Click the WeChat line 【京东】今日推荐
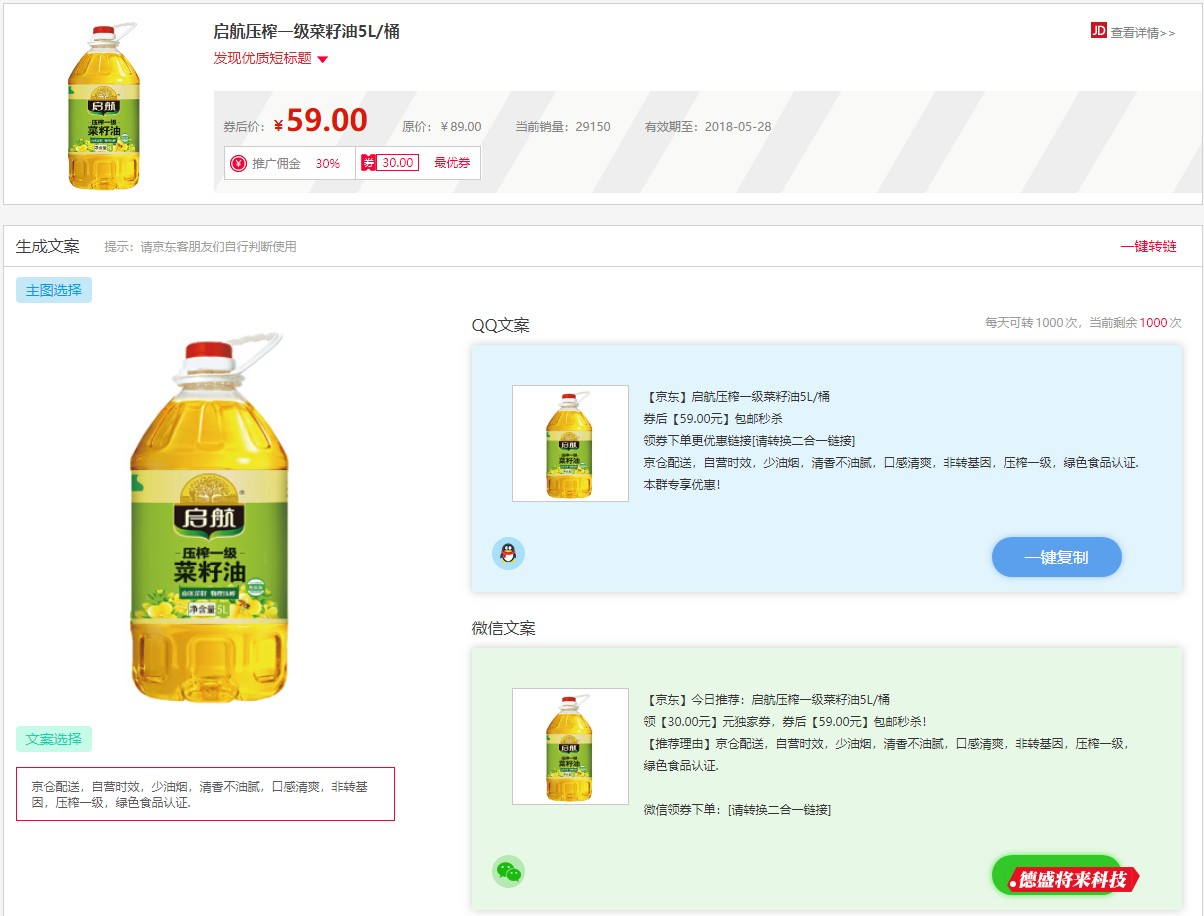This screenshot has width=1204, height=916. (x=767, y=700)
